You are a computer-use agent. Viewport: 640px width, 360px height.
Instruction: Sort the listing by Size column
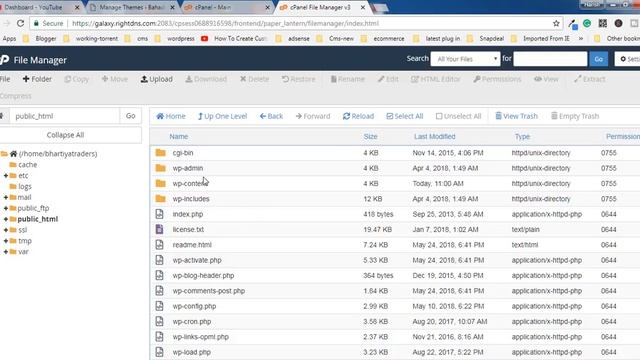[371, 137]
